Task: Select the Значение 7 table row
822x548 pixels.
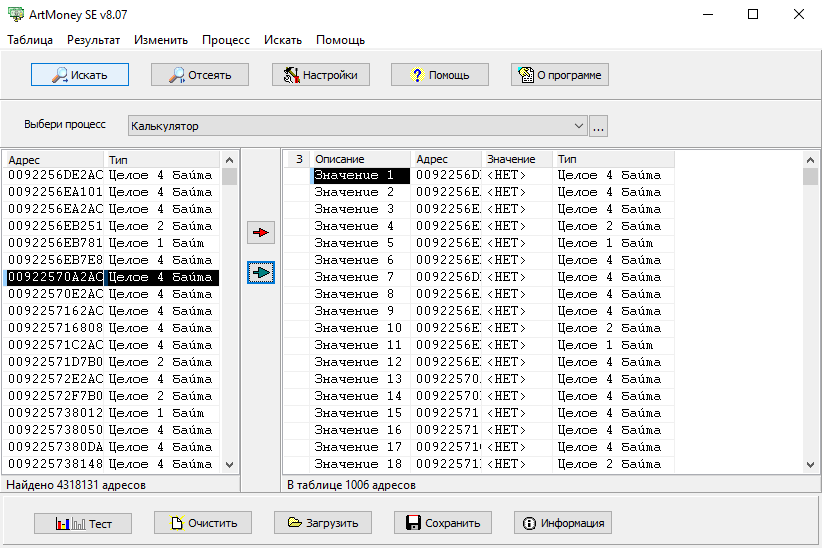Action: pyautogui.click(x=479, y=277)
